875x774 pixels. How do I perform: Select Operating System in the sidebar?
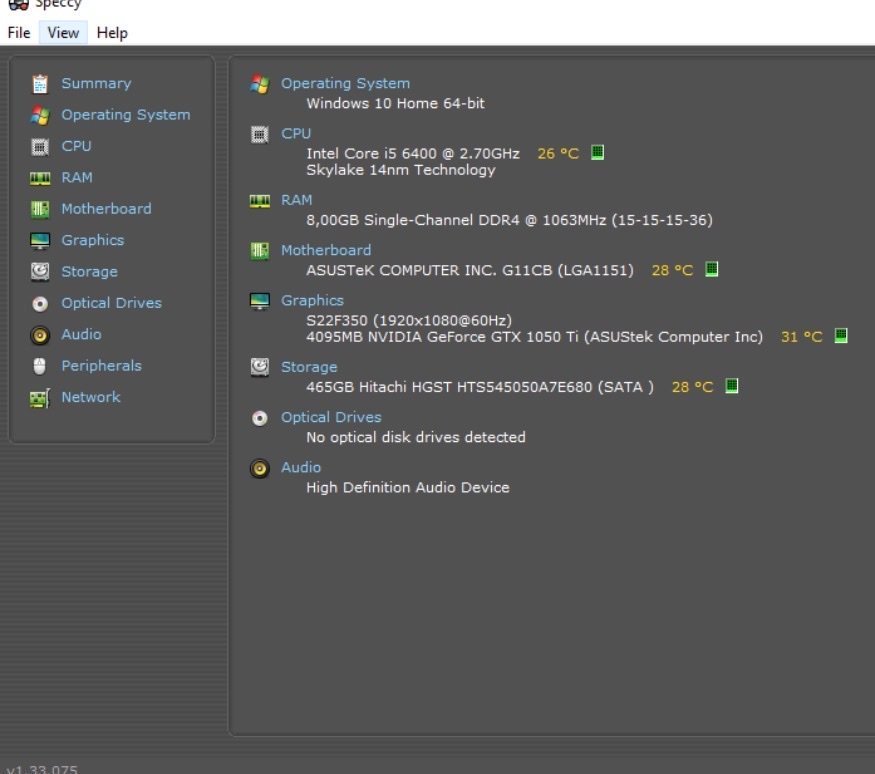[125, 115]
